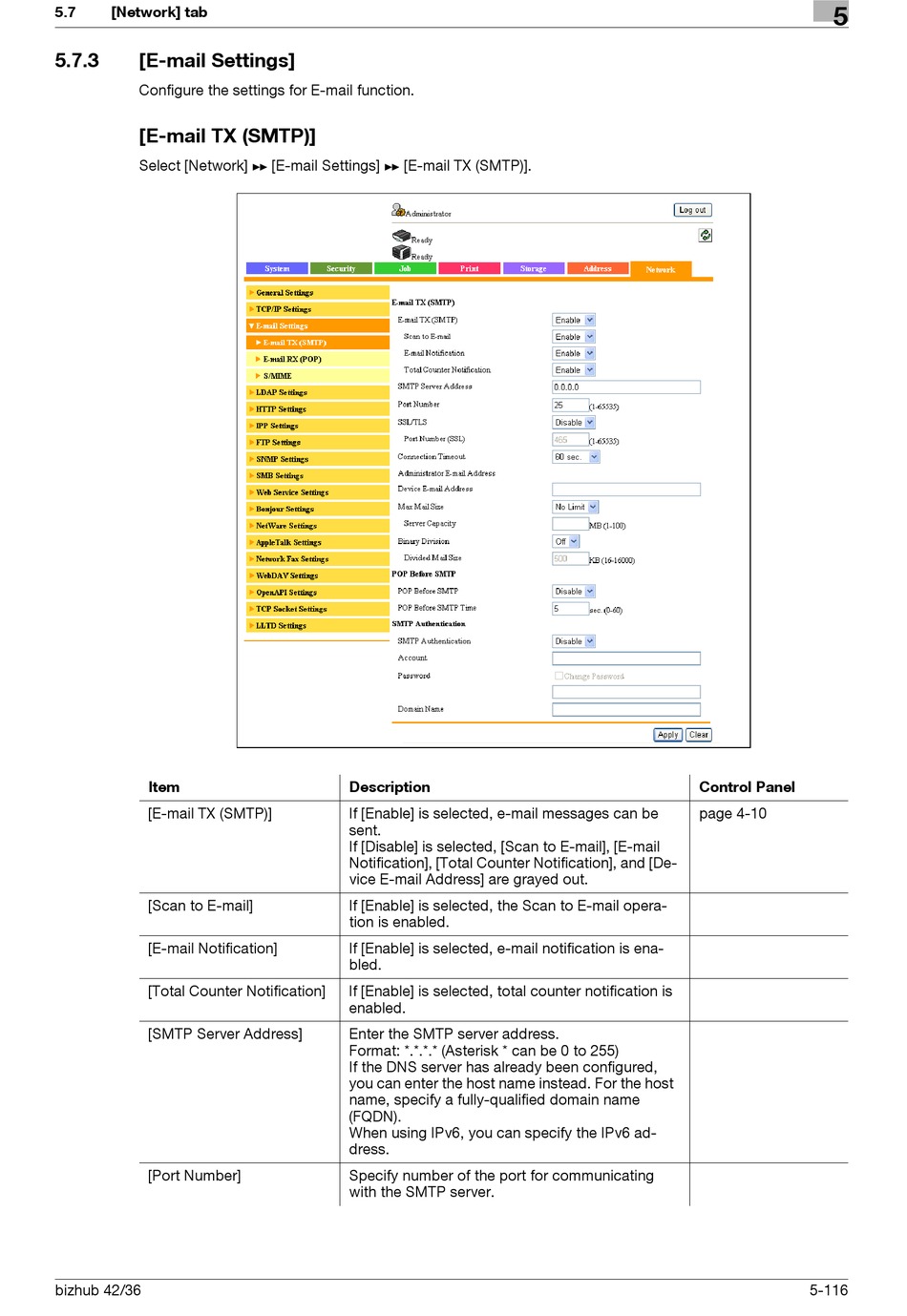
Task: Open LLTD Settings in the sidebar
Action: pyautogui.click(x=317, y=626)
